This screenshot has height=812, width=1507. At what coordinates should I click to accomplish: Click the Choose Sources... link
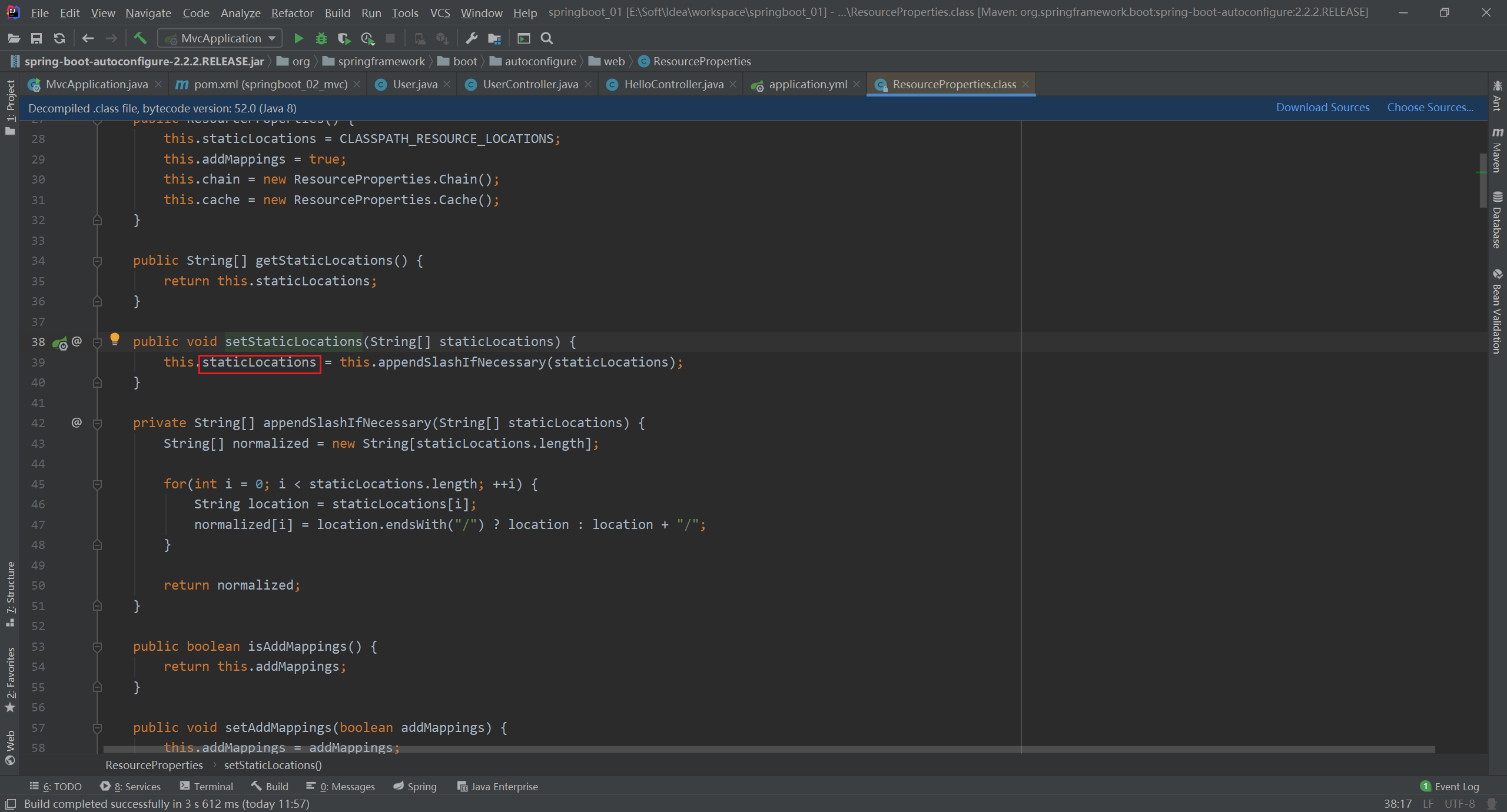click(1430, 107)
